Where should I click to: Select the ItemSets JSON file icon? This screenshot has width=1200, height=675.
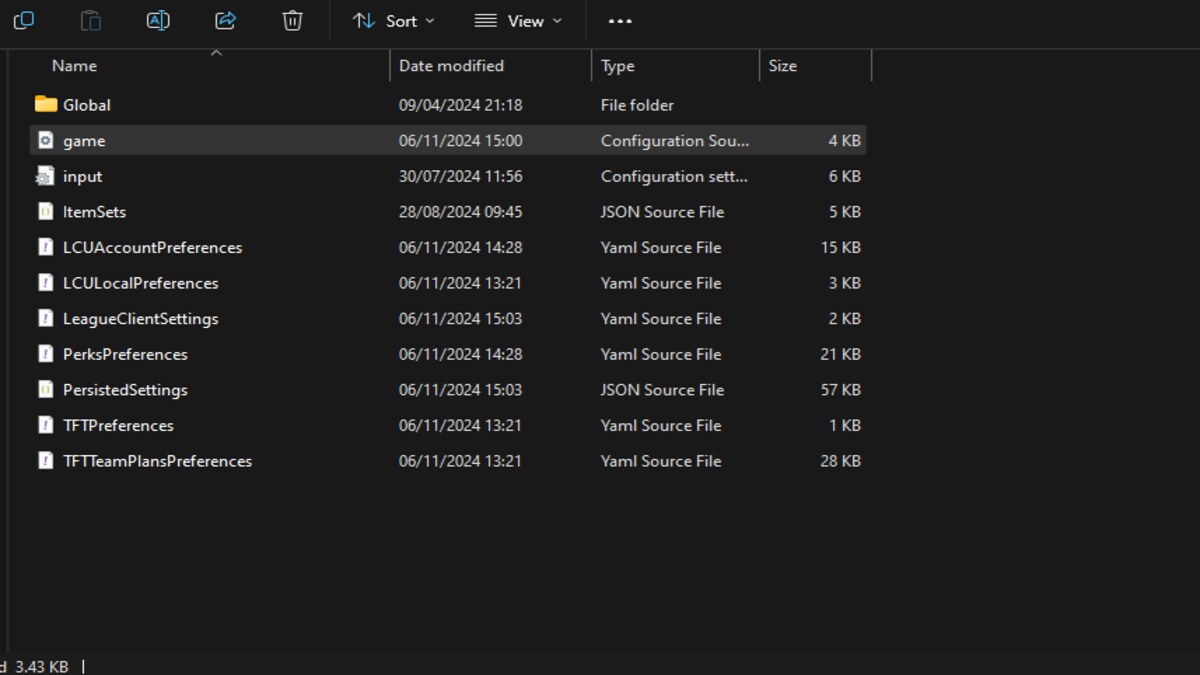(45, 212)
